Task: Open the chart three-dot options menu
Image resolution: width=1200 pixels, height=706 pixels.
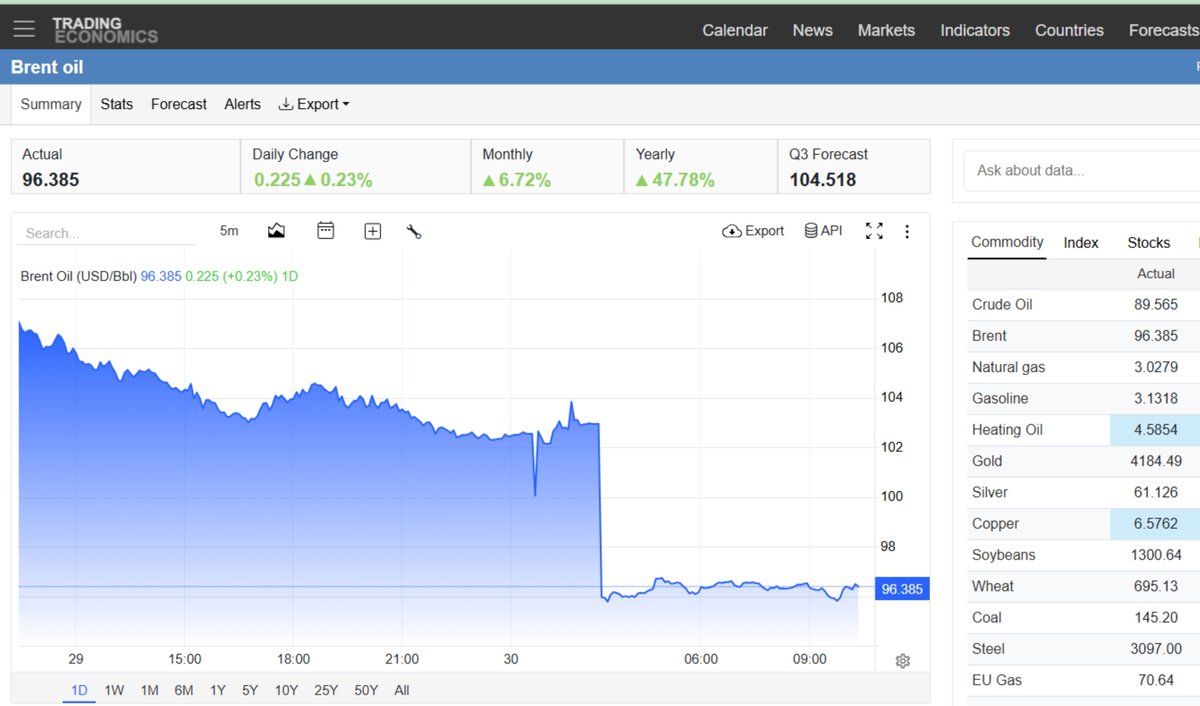Action: (x=907, y=231)
